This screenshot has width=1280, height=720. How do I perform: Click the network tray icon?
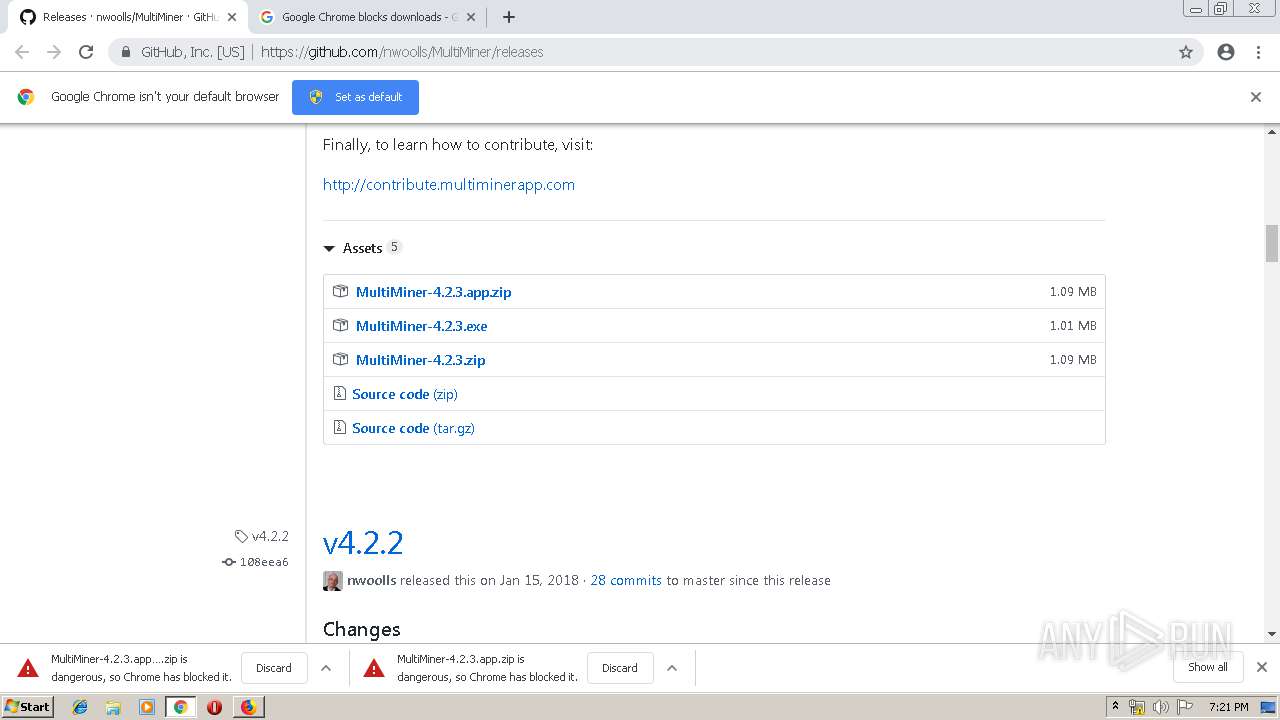point(1137,707)
